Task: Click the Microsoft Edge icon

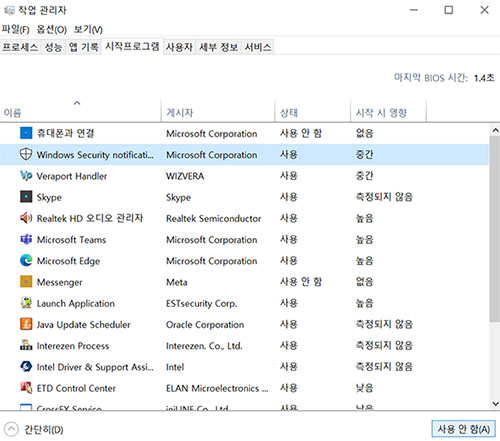Action: 26,260
